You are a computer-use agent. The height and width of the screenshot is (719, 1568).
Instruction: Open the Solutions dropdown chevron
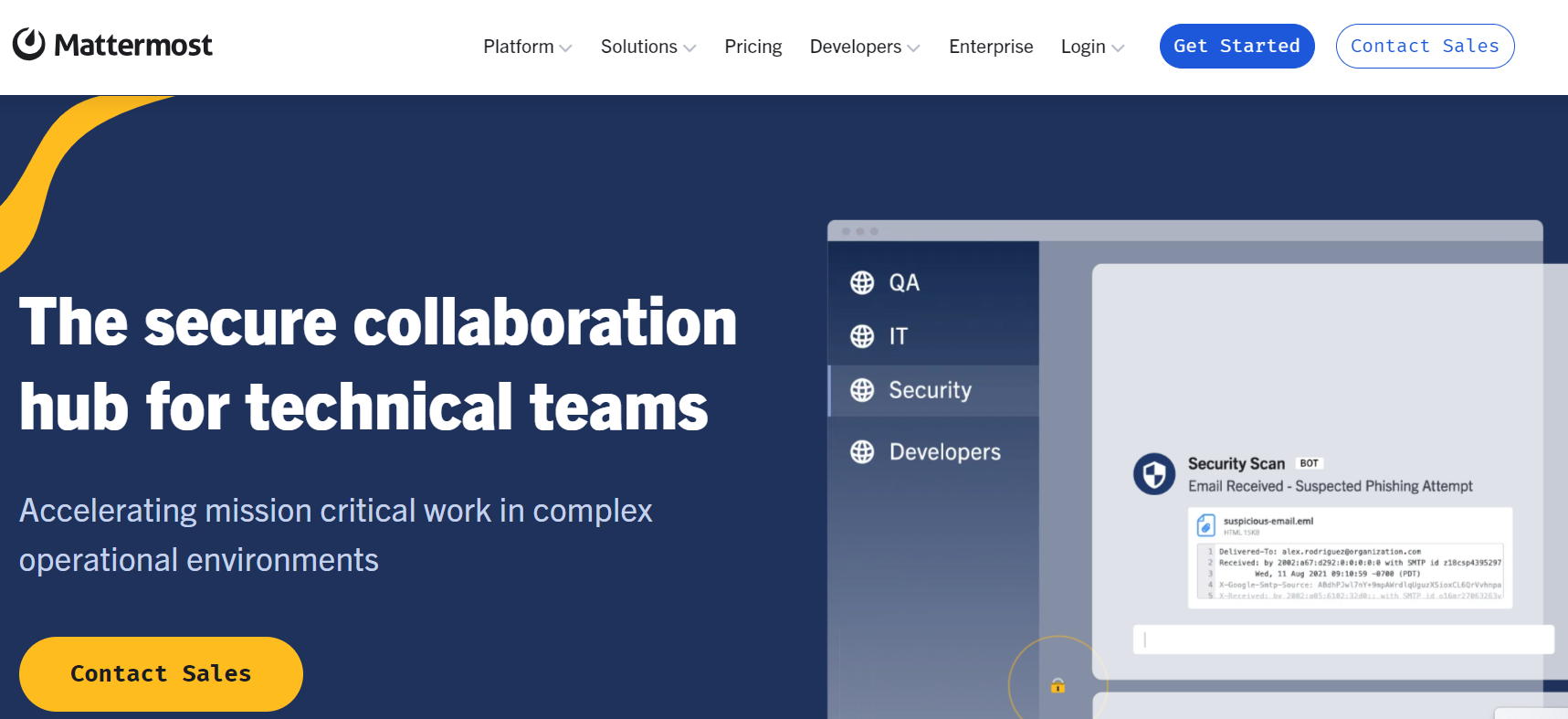pos(689,48)
